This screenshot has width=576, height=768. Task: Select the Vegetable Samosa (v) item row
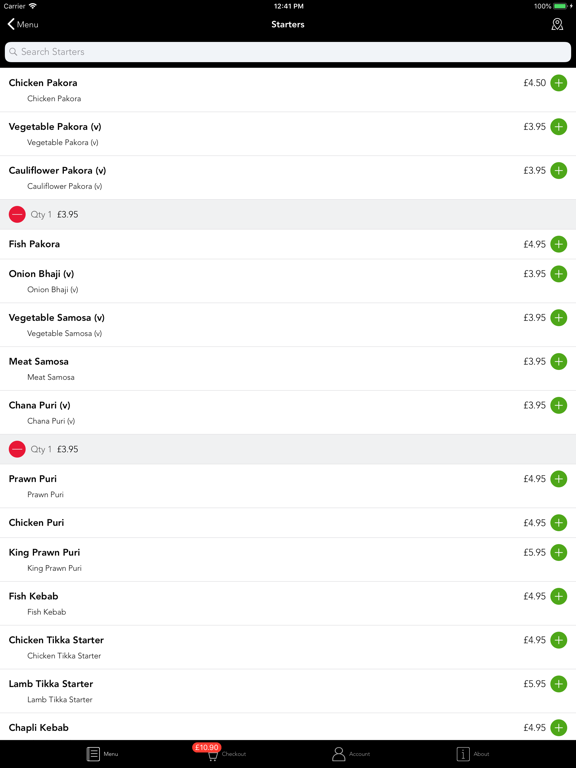click(288, 325)
